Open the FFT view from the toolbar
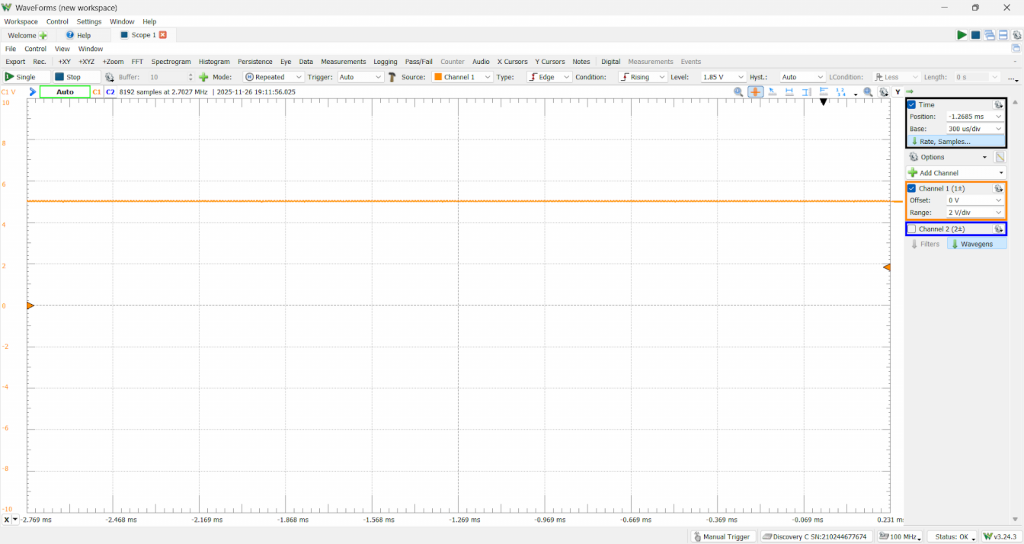This screenshot has width=1024, height=544. coord(137,61)
